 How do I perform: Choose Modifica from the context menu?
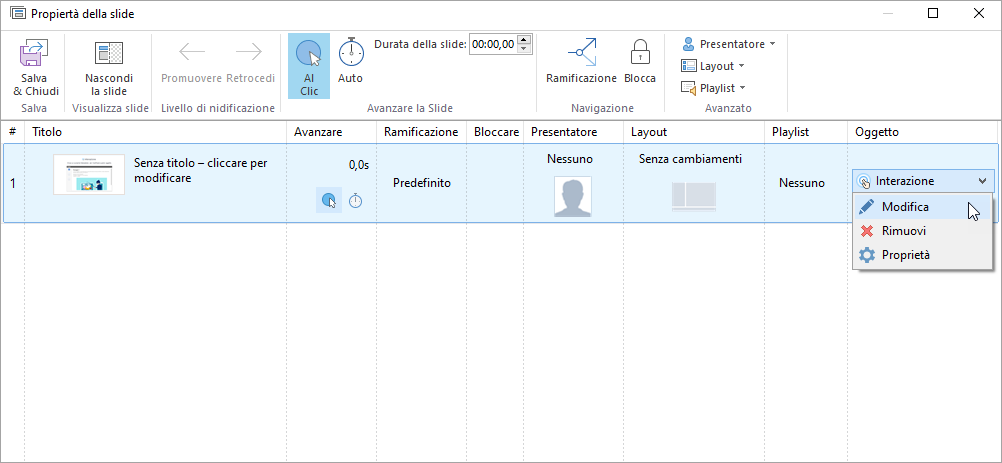905,207
